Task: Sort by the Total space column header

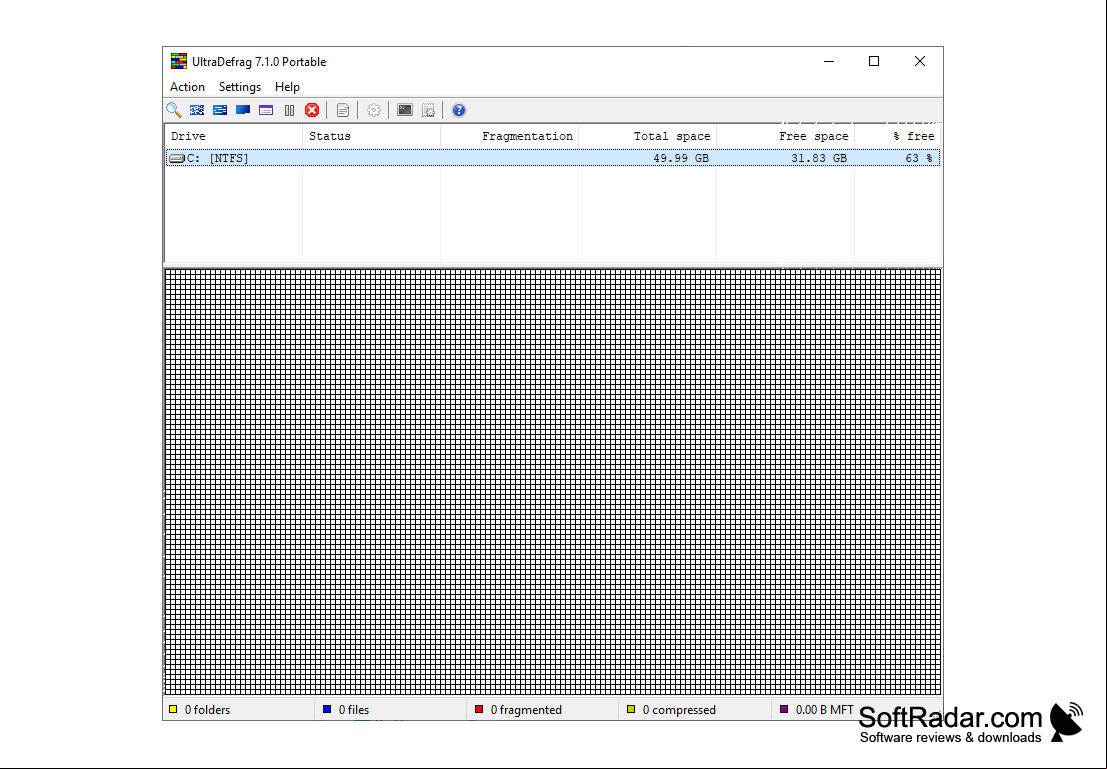Action: click(x=647, y=136)
